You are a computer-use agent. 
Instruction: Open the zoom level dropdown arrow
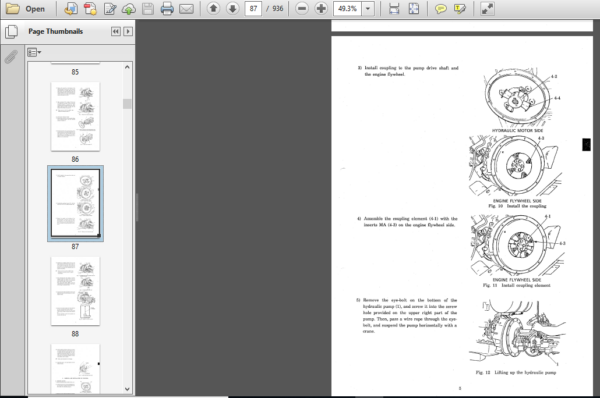tap(368, 8)
